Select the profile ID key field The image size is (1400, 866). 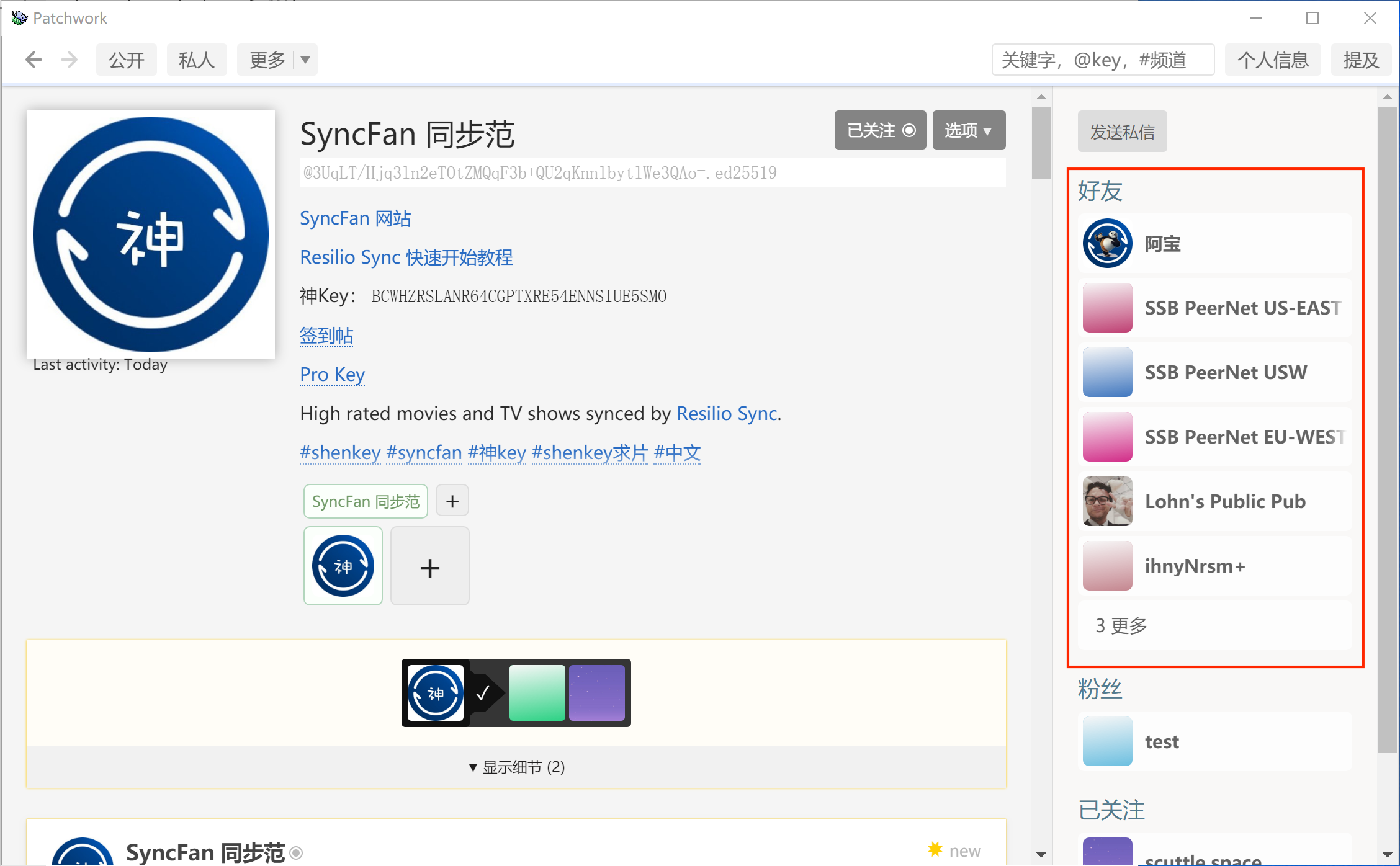click(653, 173)
